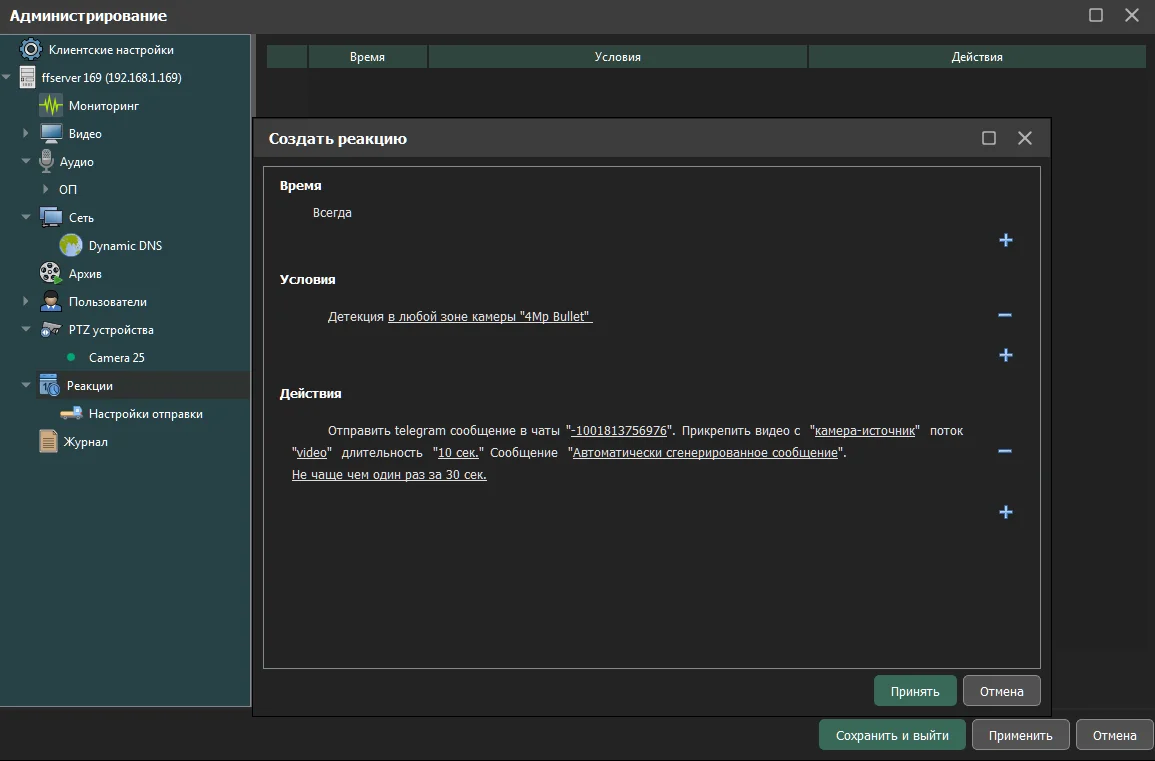Remove the telegram action with its minus
Image resolution: width=1155 pixels, height=761 pixels.
click(1005, 451)
